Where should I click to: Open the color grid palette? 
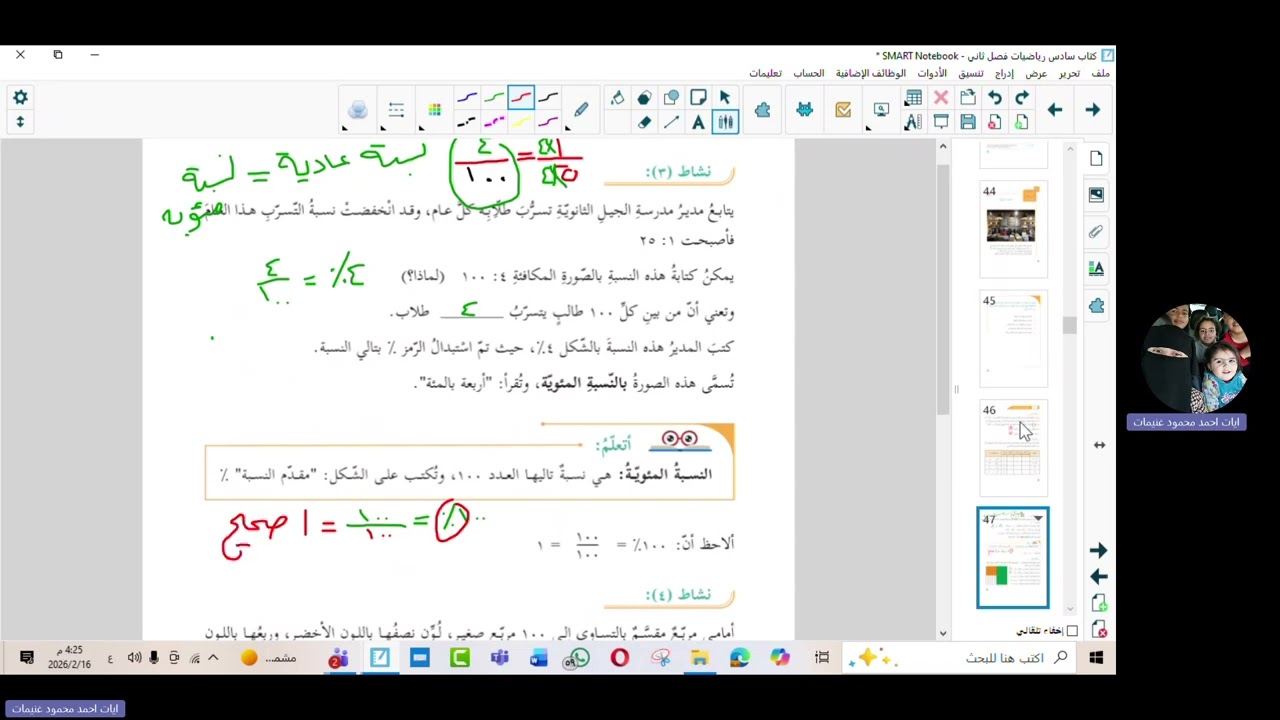(x=434, y=110)
